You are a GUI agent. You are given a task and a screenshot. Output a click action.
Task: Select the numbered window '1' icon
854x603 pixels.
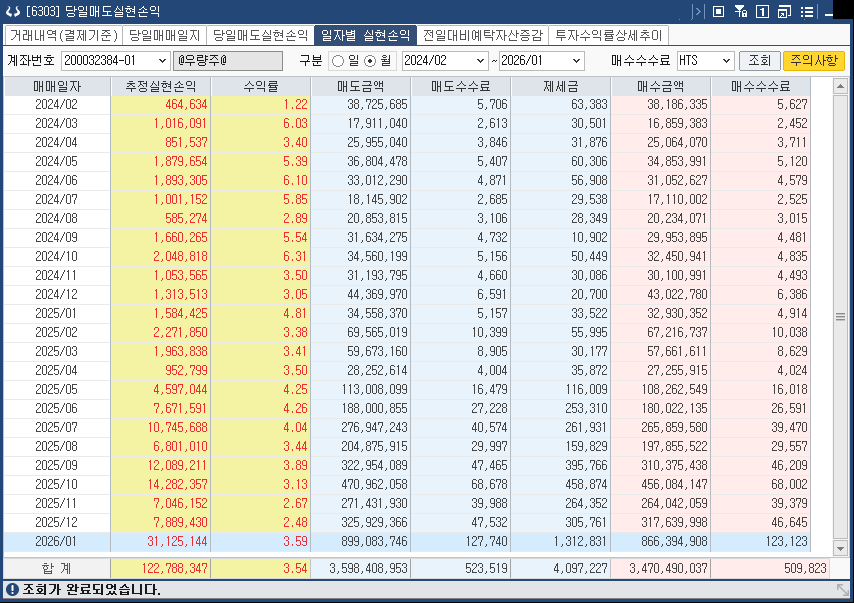point(762,11)
